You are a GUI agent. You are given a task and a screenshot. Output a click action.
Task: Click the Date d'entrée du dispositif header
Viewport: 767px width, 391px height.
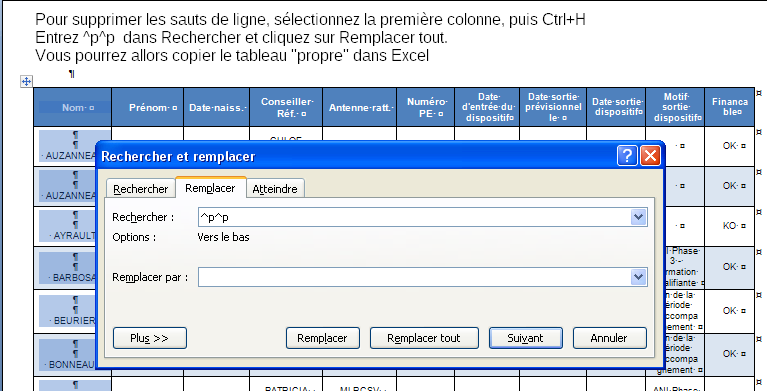pyautogui.click(x=487, y=107)
